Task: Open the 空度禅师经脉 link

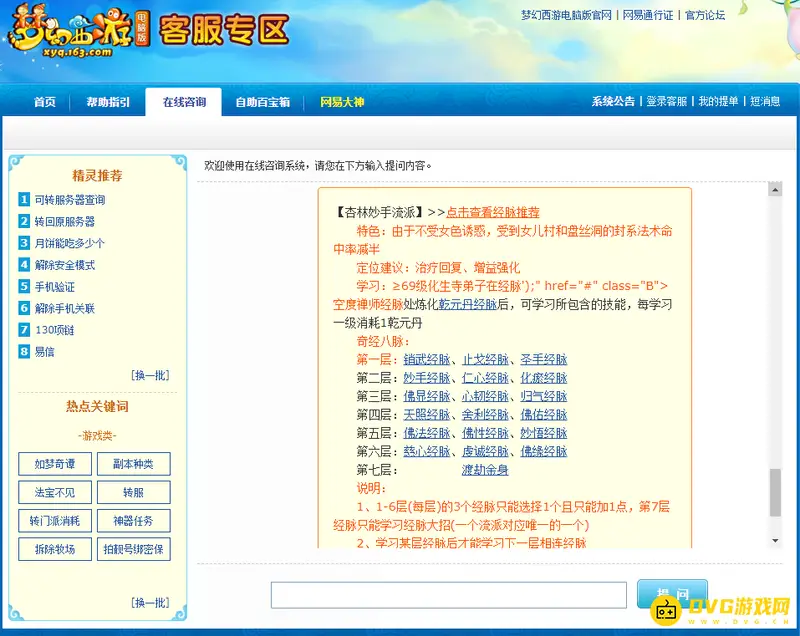Action: click(368, 304)
